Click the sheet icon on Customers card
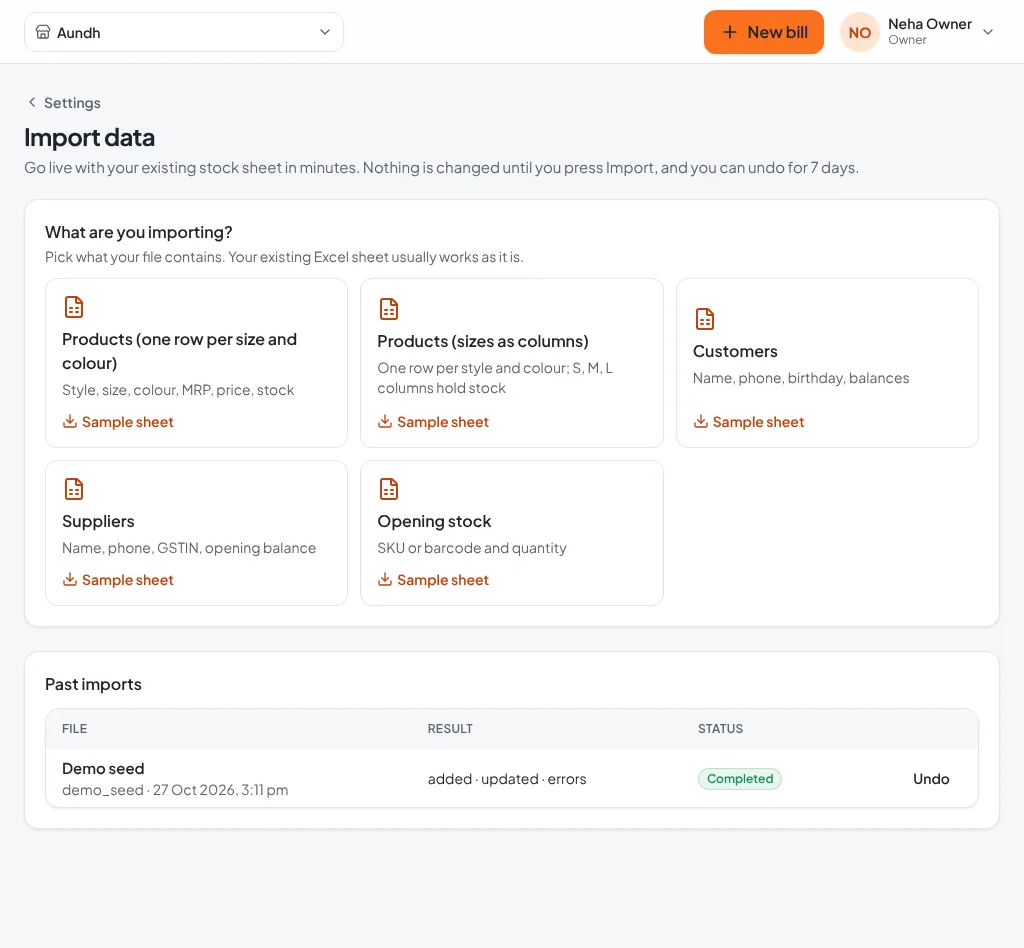Screen dimensions: 1024x948 705,319
